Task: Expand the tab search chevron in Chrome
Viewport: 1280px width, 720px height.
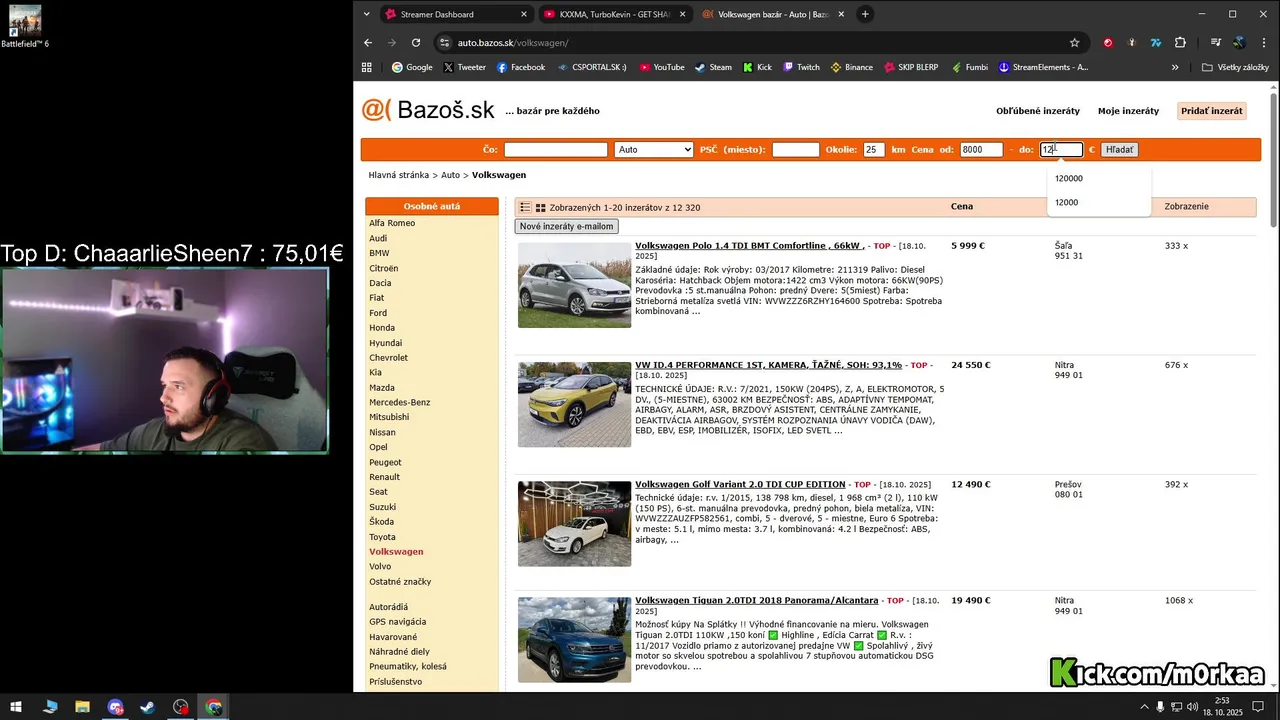Action: (x=367, y=14)
